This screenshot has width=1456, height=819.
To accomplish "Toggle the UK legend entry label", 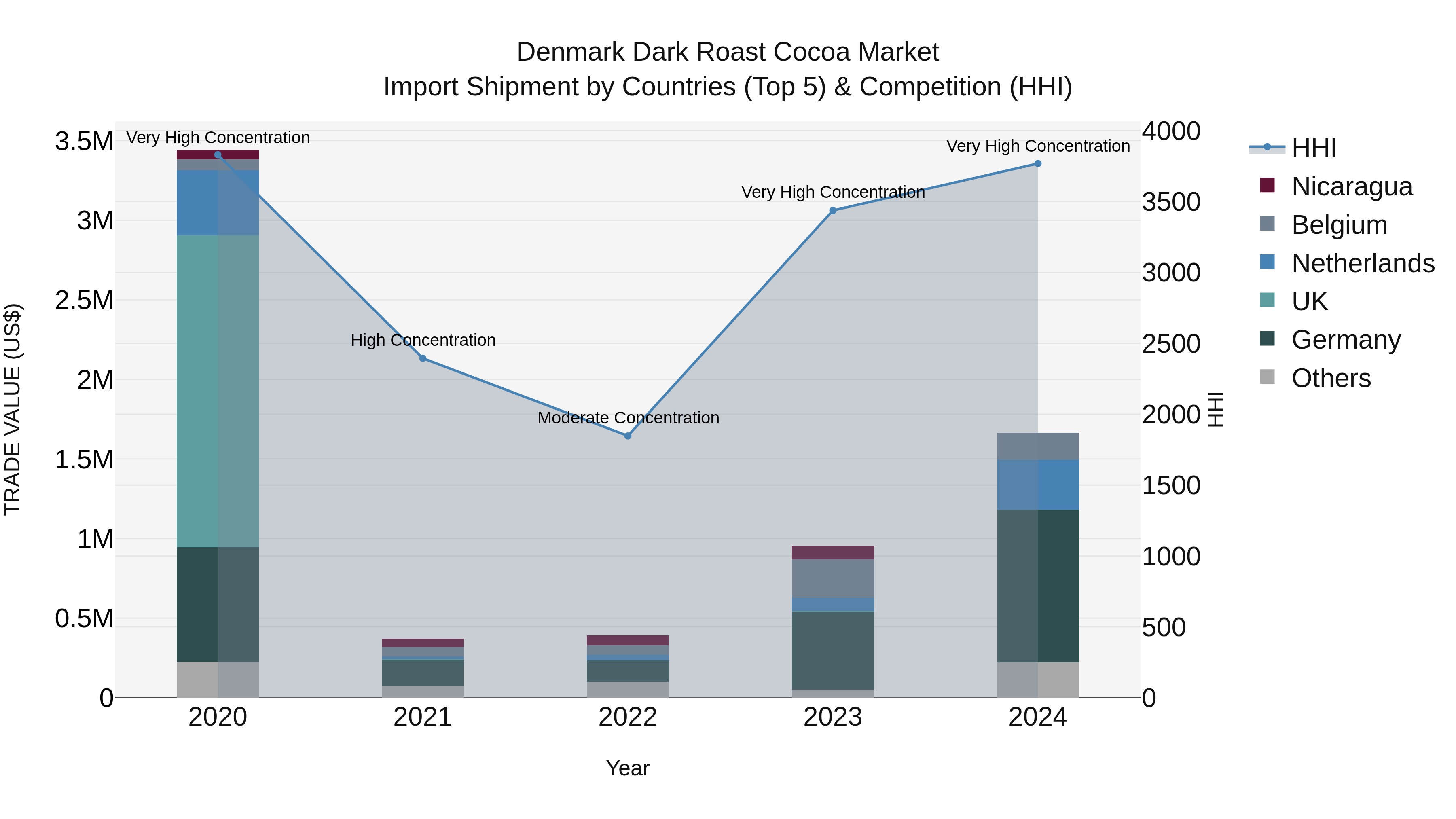I will (1310, 301).
